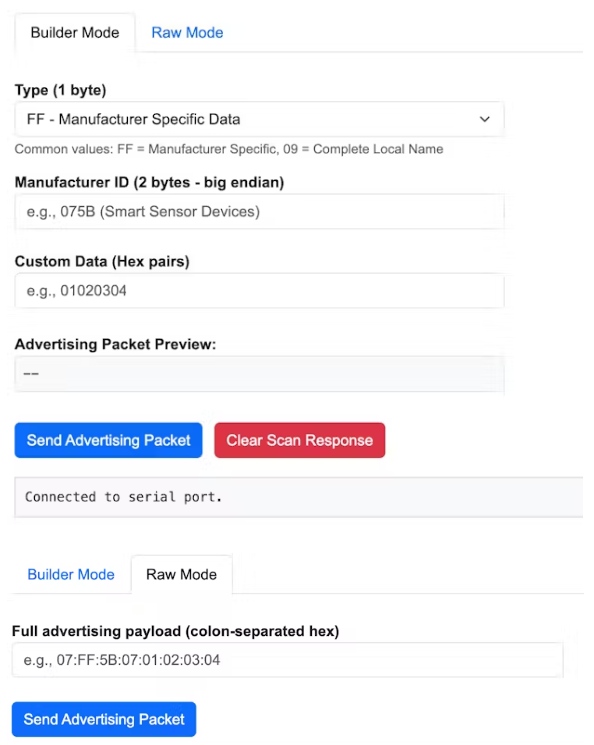Click the bottom Send Advertising Packet button
Screen dimensions: 594x745
coord(104,719)
